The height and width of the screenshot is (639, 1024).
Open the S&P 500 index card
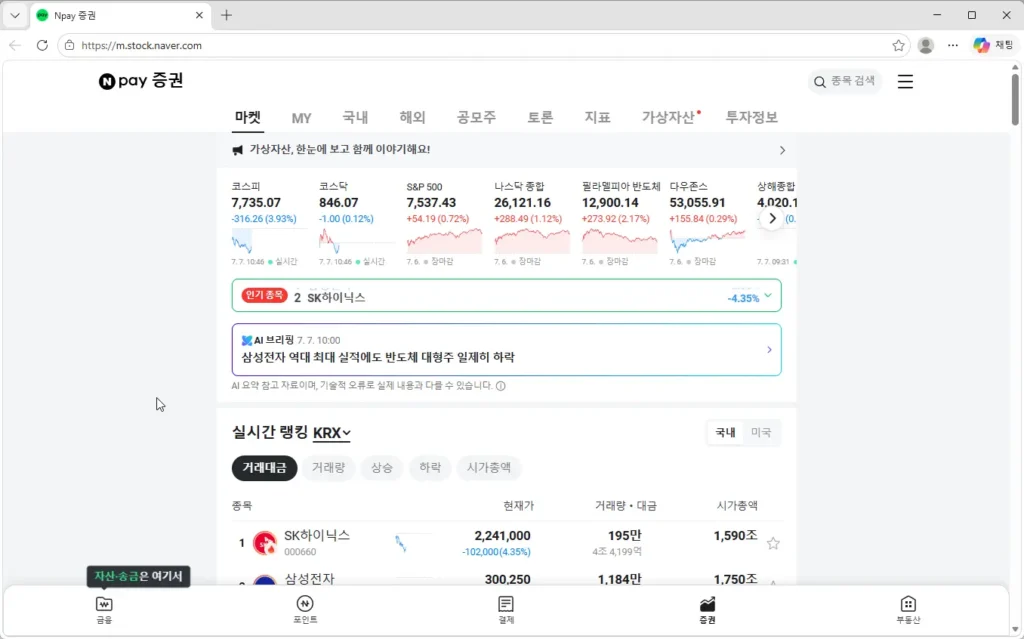click(444, 223)
